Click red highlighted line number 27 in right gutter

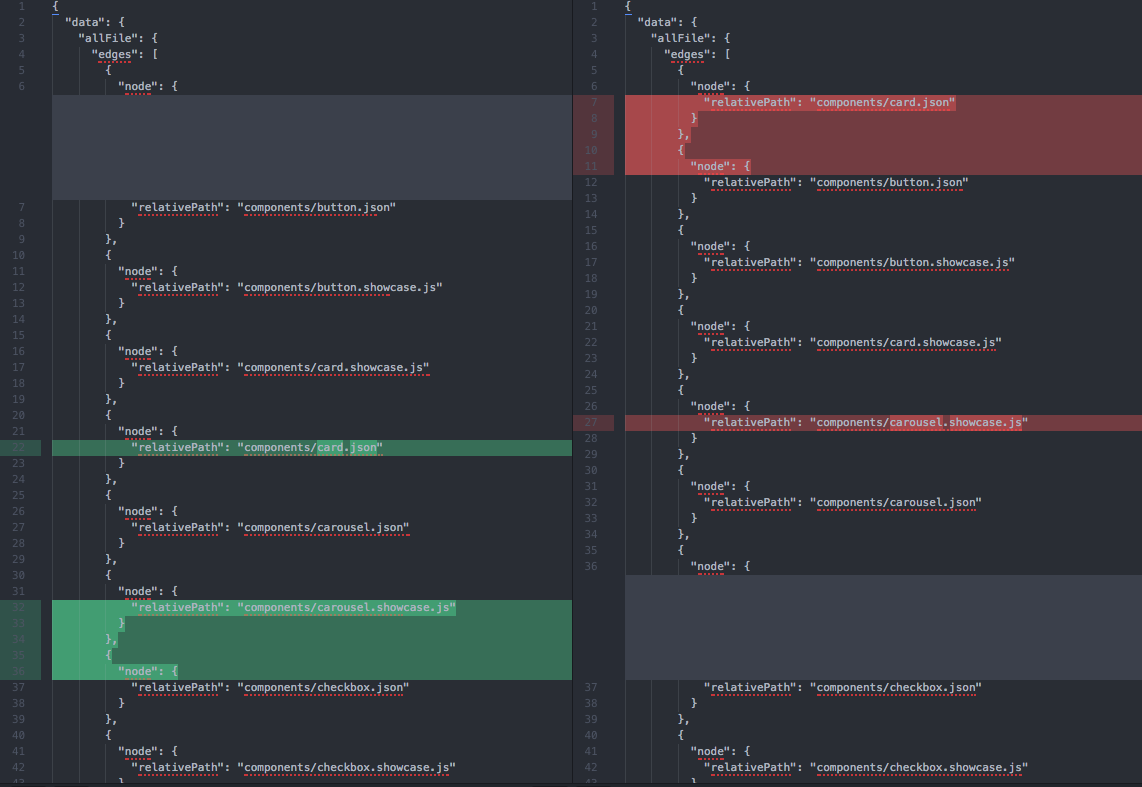(x=591, y=422)
